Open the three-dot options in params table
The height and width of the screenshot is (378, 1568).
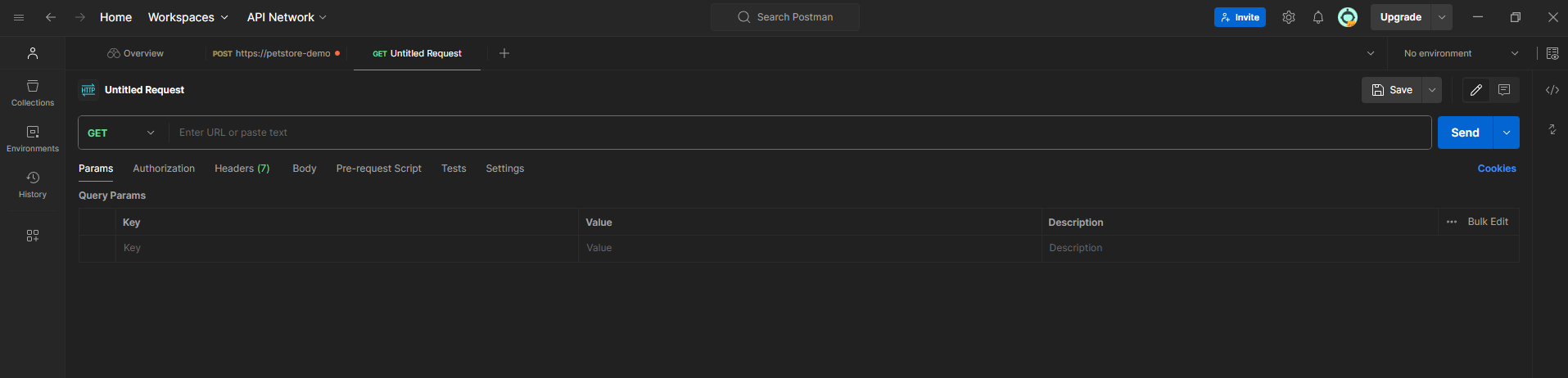[1452, 222]
